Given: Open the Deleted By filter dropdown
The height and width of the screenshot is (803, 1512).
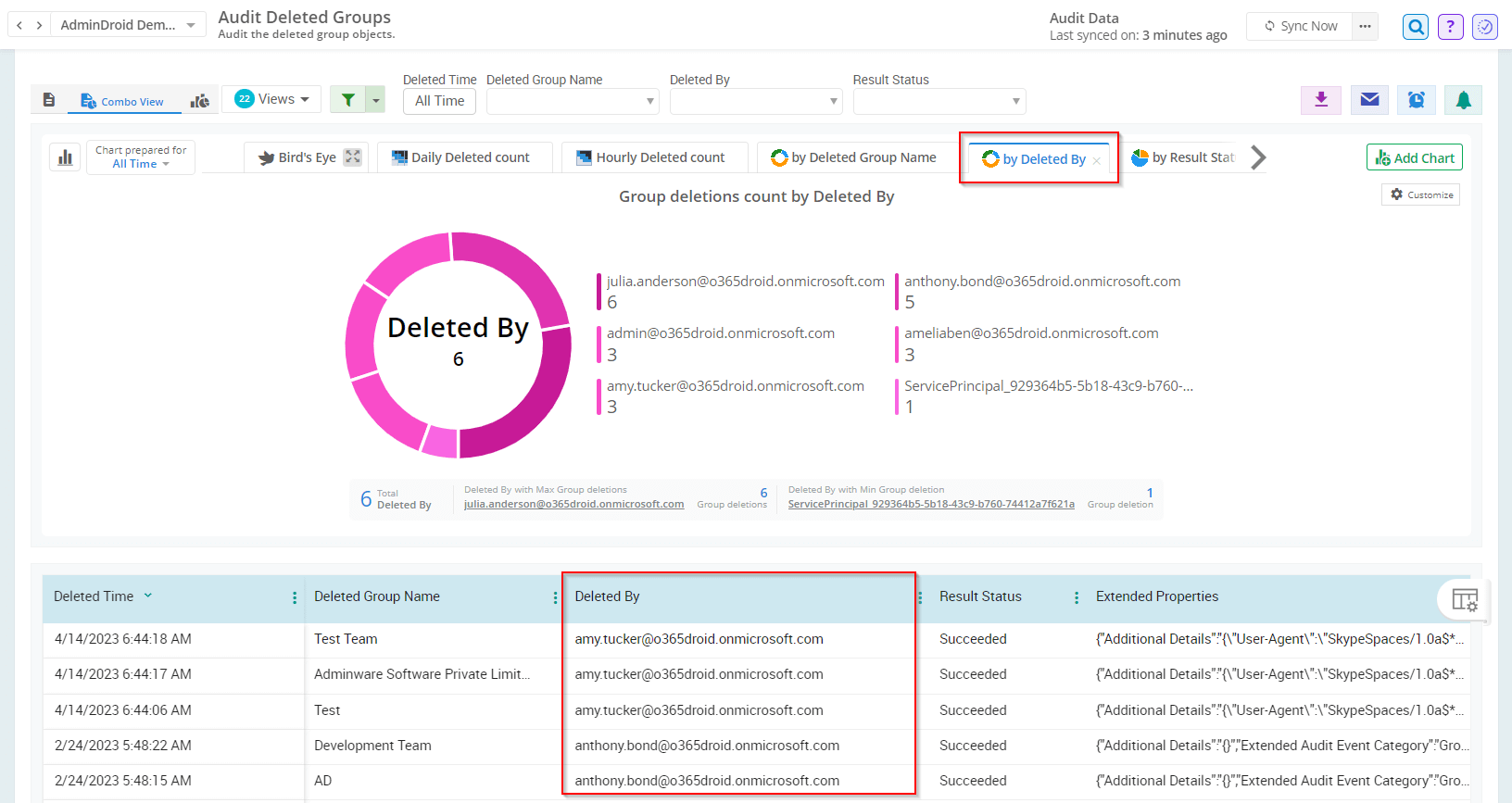Looking at the screenshot, I should 756,101.
